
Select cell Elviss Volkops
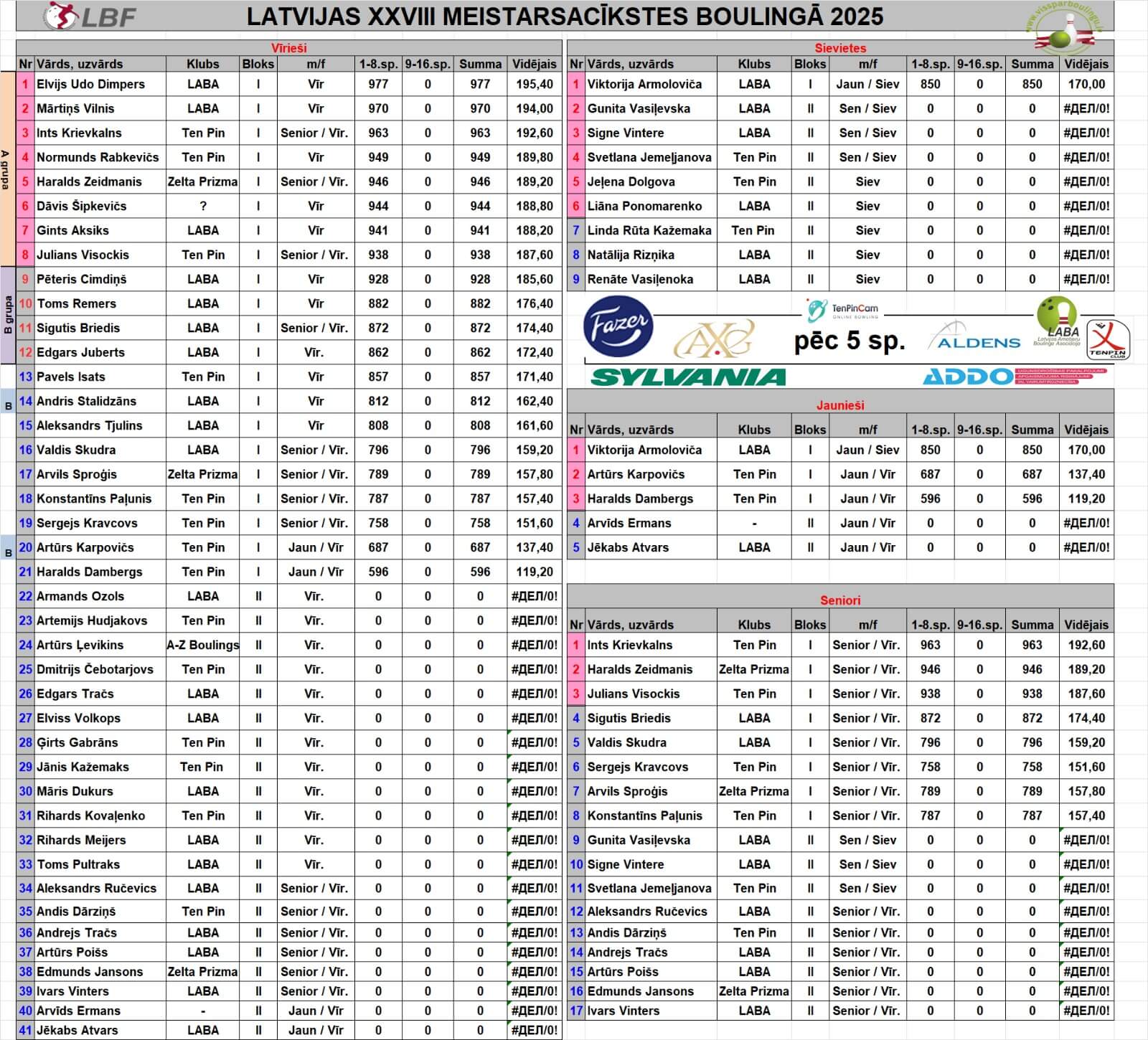100,718
